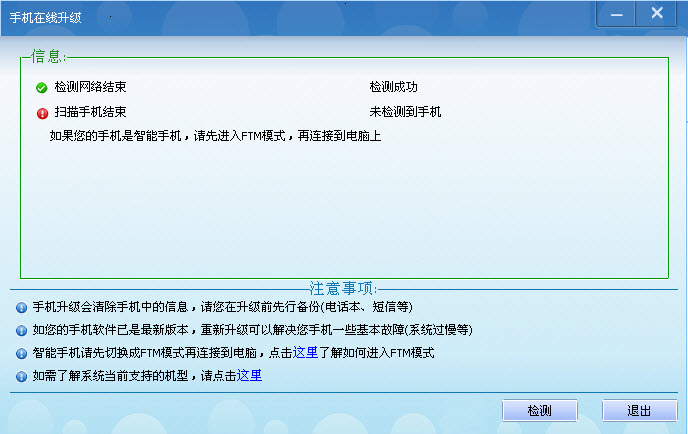Screen dimensions: 688x434
Task: Click info icon beside 智能手机请先切换成FTM模式
Action: (x=22, y=353)
